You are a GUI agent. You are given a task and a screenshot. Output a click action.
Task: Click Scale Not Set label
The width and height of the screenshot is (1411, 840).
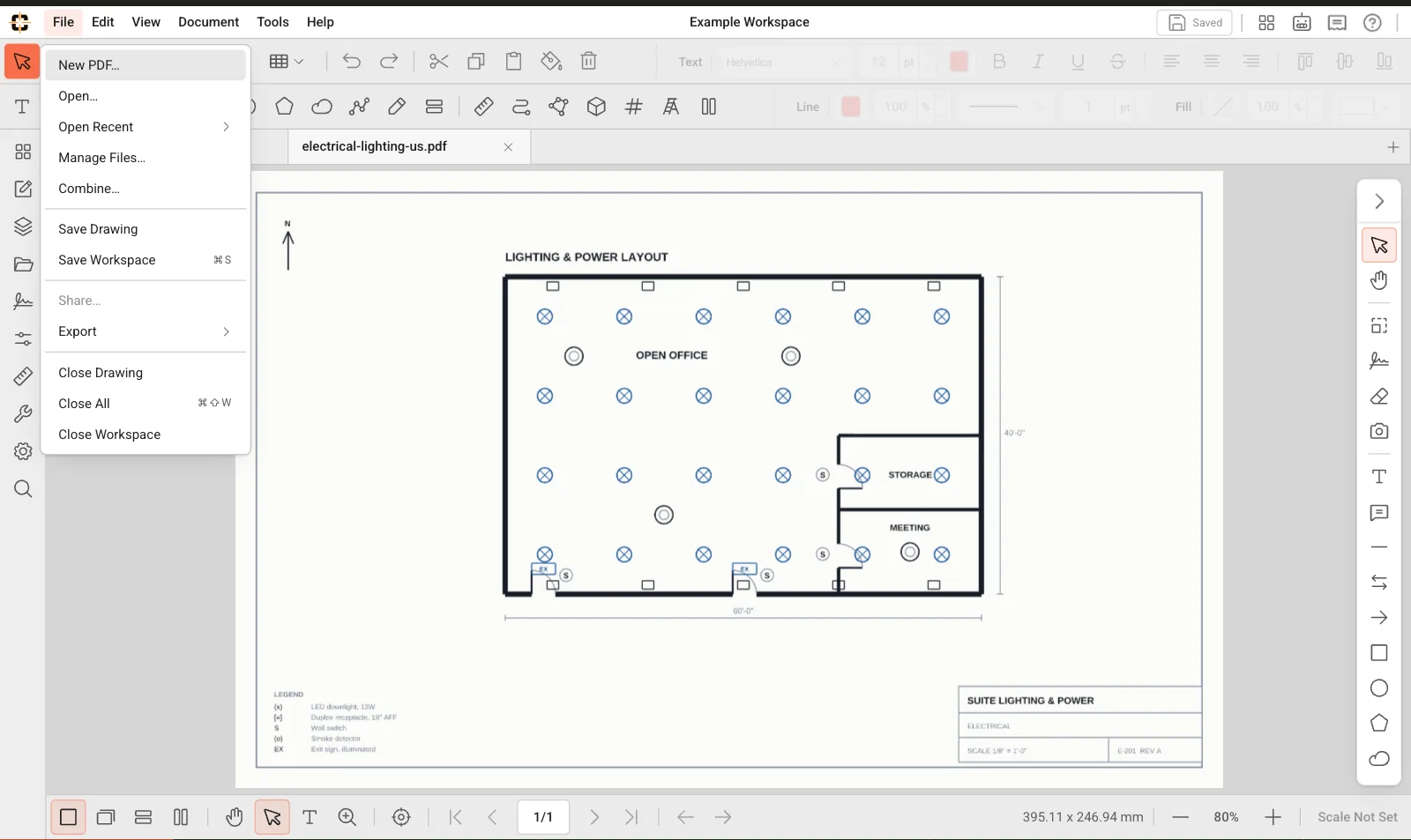coord(1357,817)
